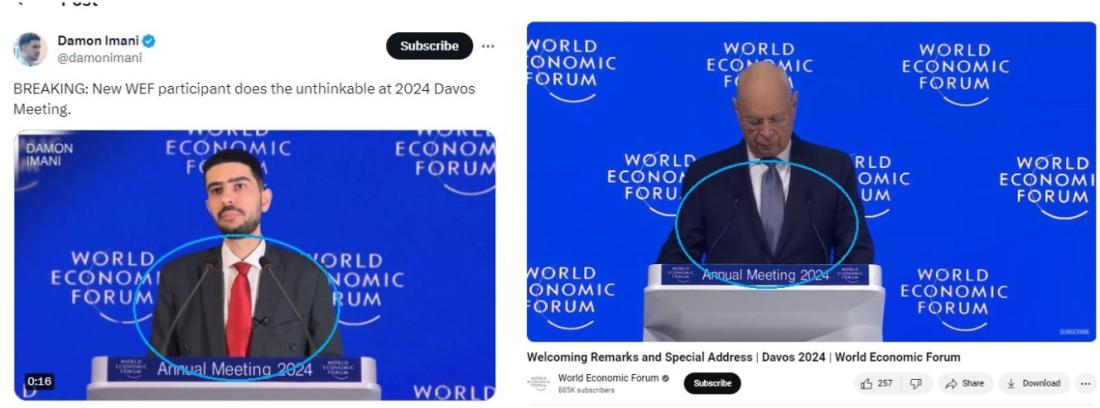1100x408 pixels.
Task: Subscribe to the World Economic Forum channel
Action: point(712,383)
